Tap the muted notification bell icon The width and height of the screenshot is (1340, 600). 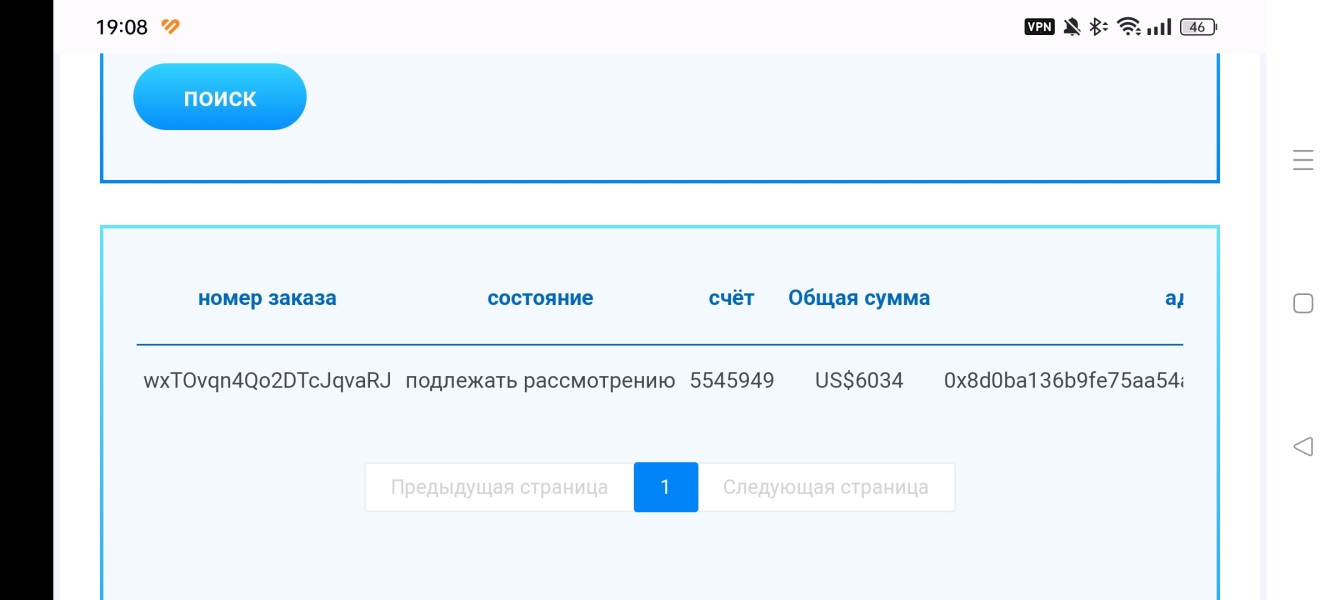click(x=1072, y=27)
